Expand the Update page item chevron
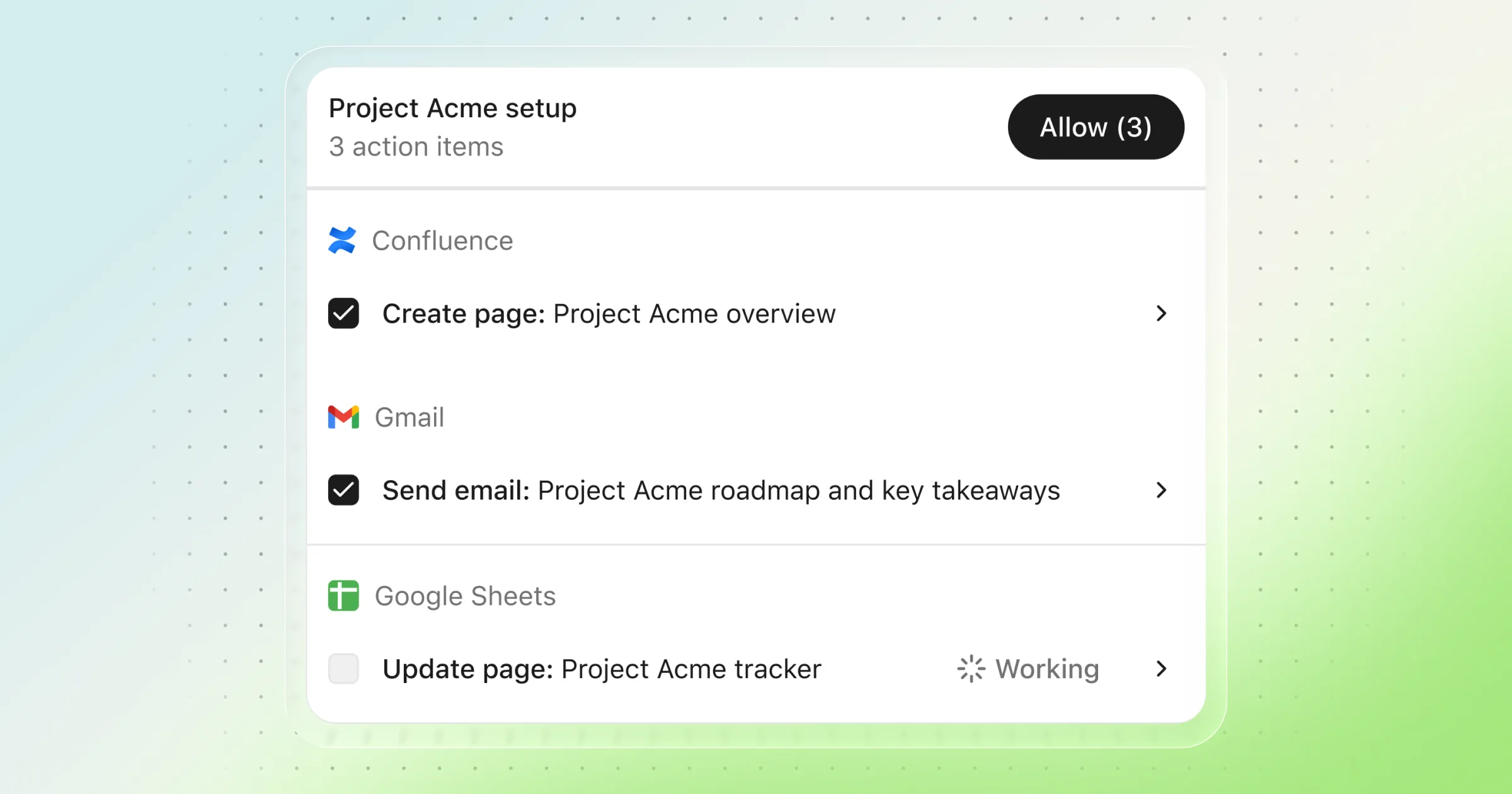Screen dimensions: 1512x794 1161,669
